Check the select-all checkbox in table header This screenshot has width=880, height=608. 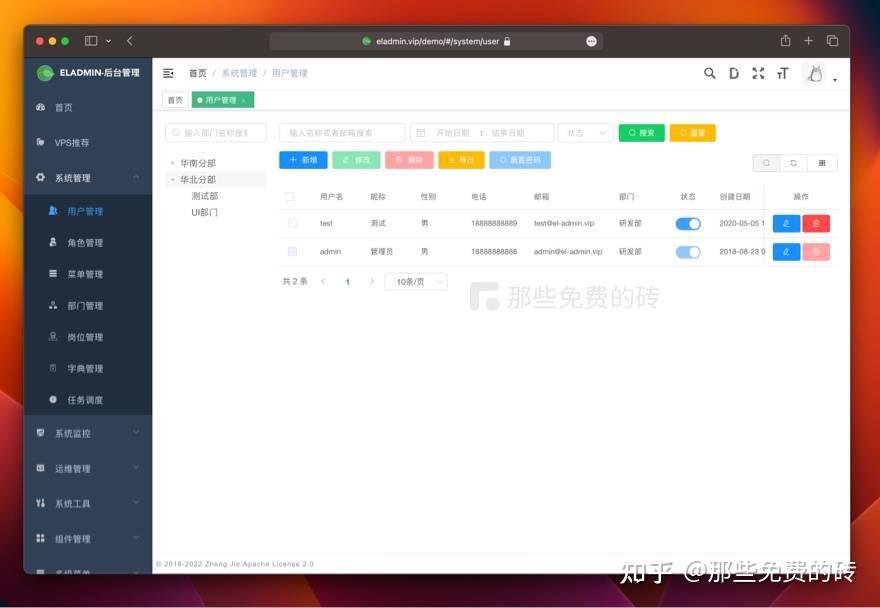289,196
